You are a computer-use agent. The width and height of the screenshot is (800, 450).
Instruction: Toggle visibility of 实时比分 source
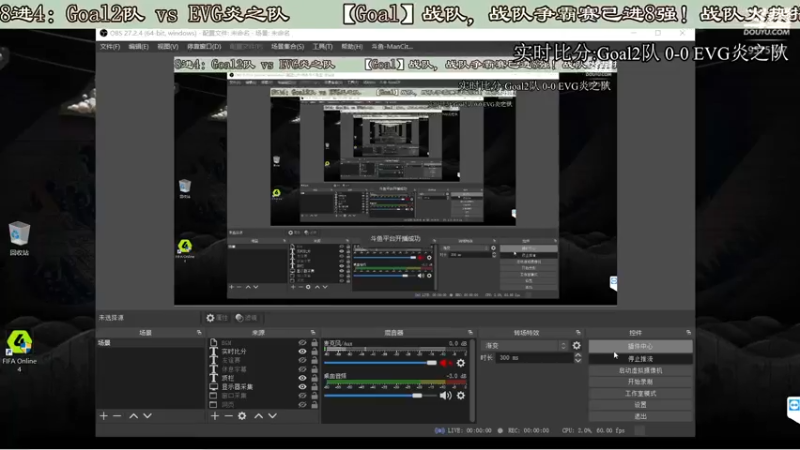pyautogui.click(x=302, y=352)
